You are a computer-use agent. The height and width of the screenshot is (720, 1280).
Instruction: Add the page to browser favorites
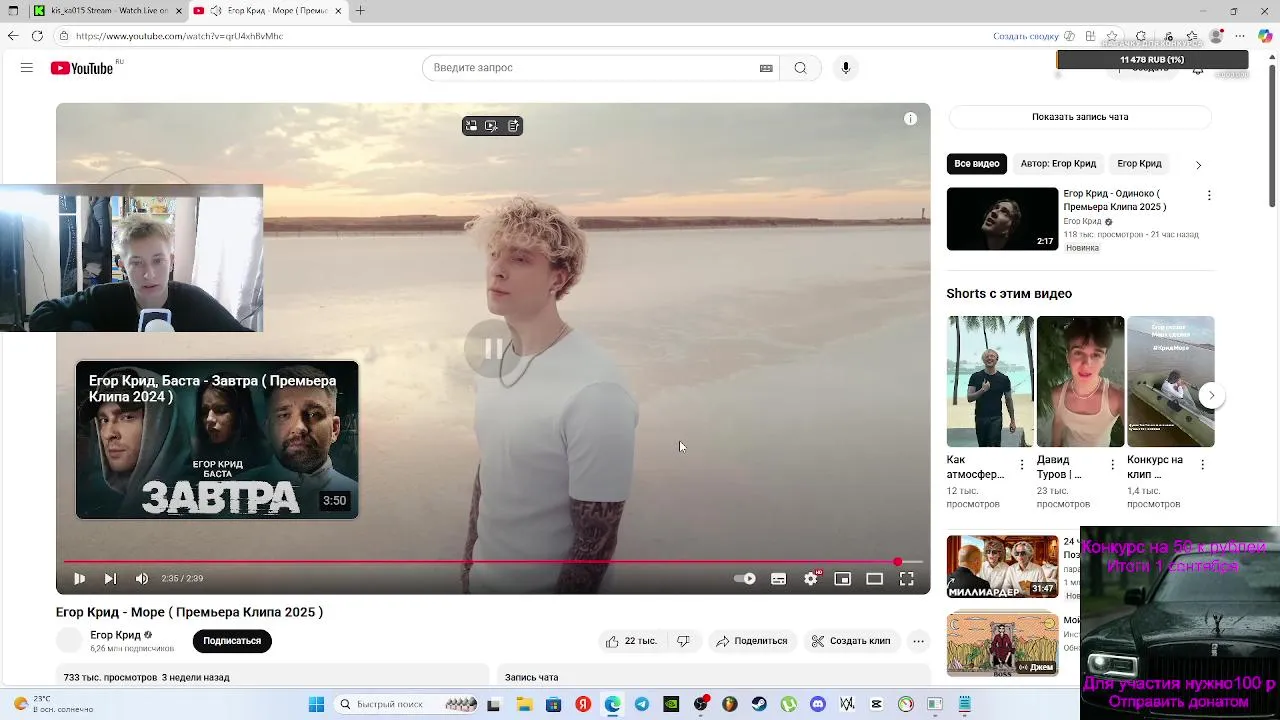pos(1111,36)
